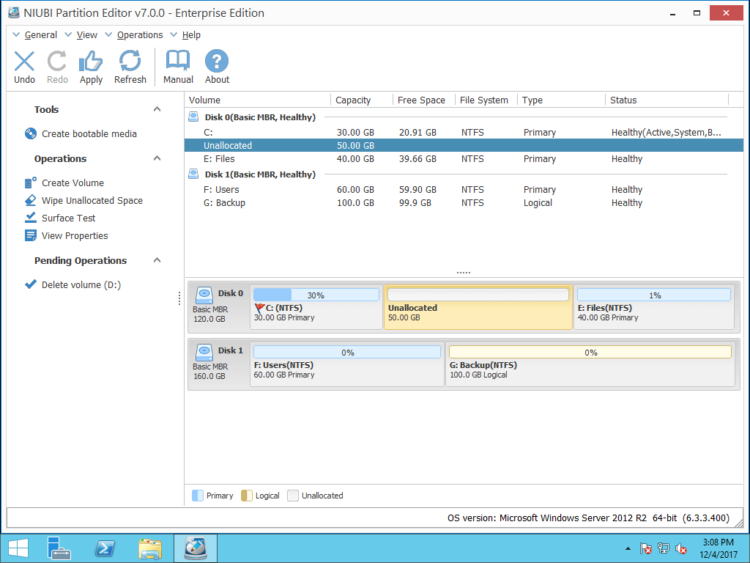
Task: Click the Surface Test icon
Action: [x=31, y=218]
